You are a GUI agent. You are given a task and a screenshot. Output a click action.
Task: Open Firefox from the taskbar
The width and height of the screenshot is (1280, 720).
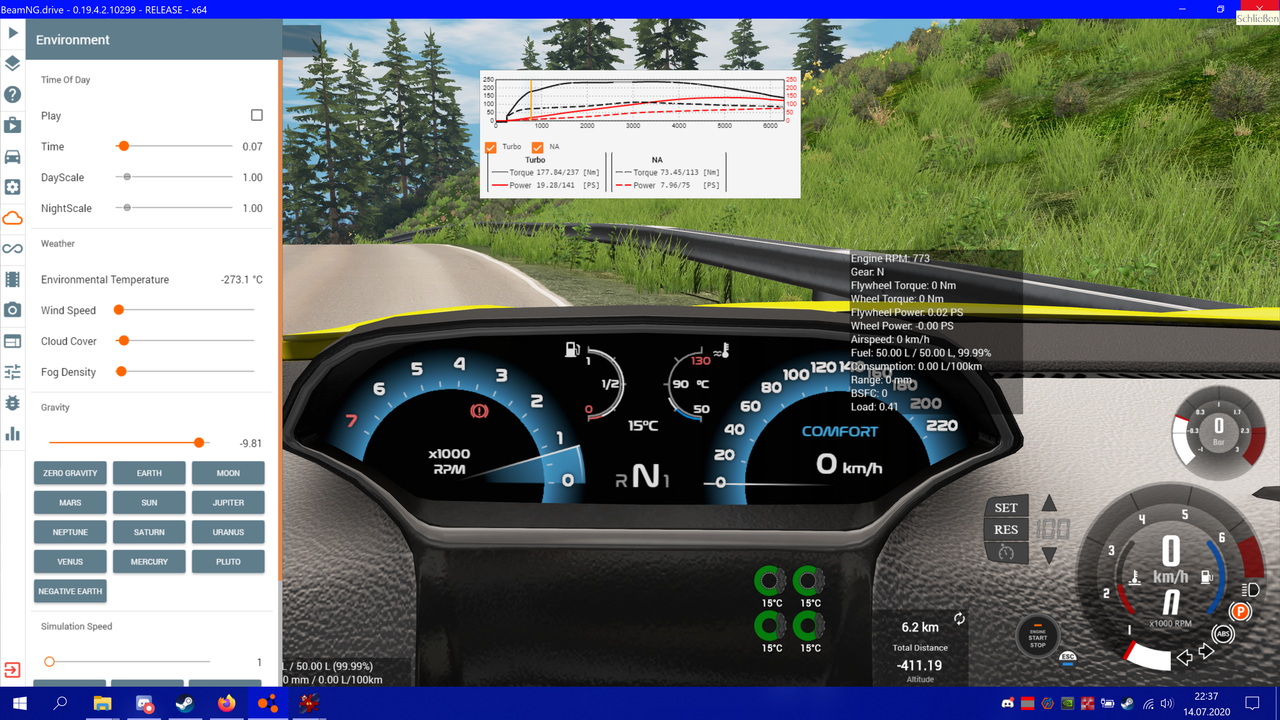[x=227, y=703]
